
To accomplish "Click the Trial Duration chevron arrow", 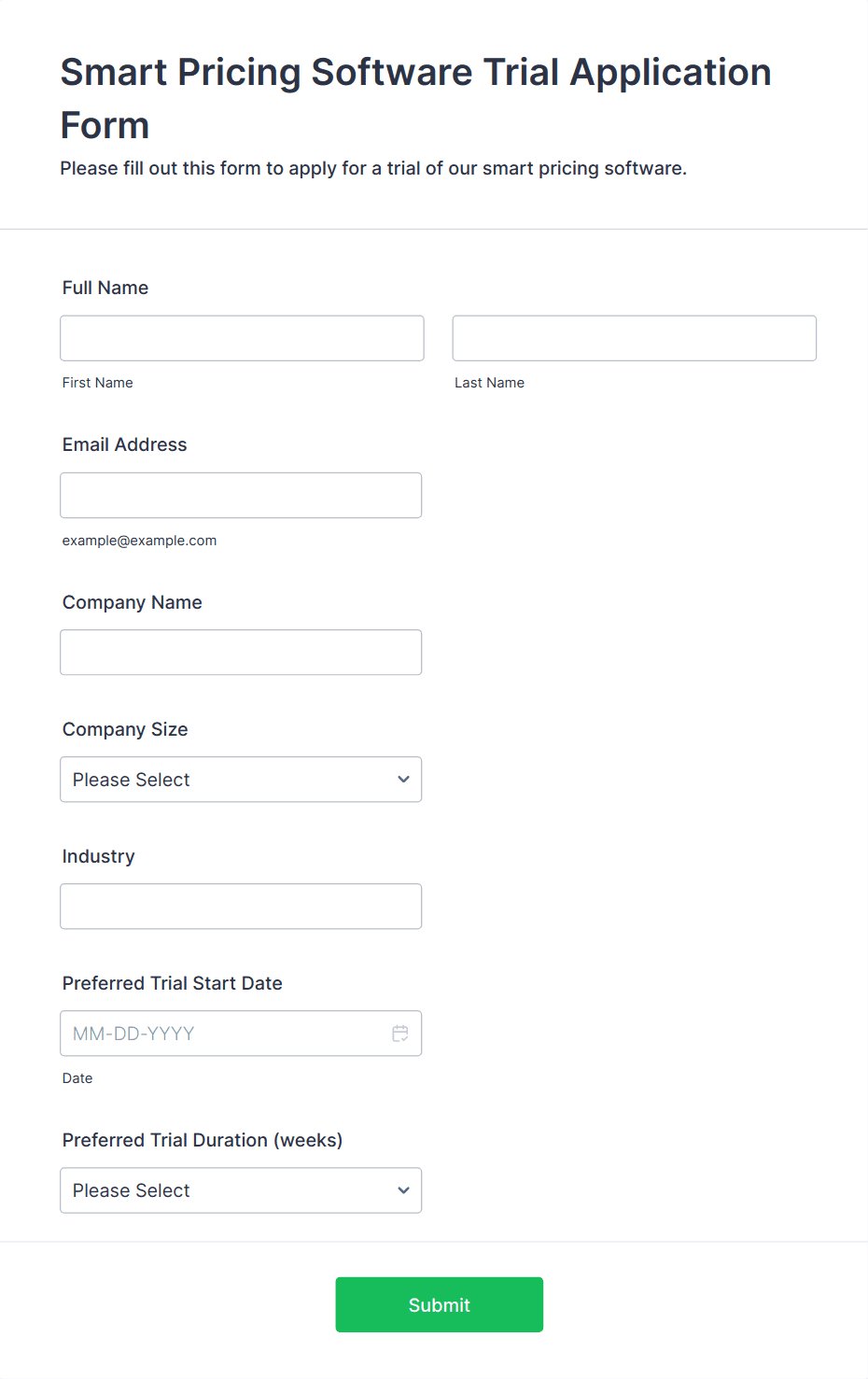I will pos(403,1190).
